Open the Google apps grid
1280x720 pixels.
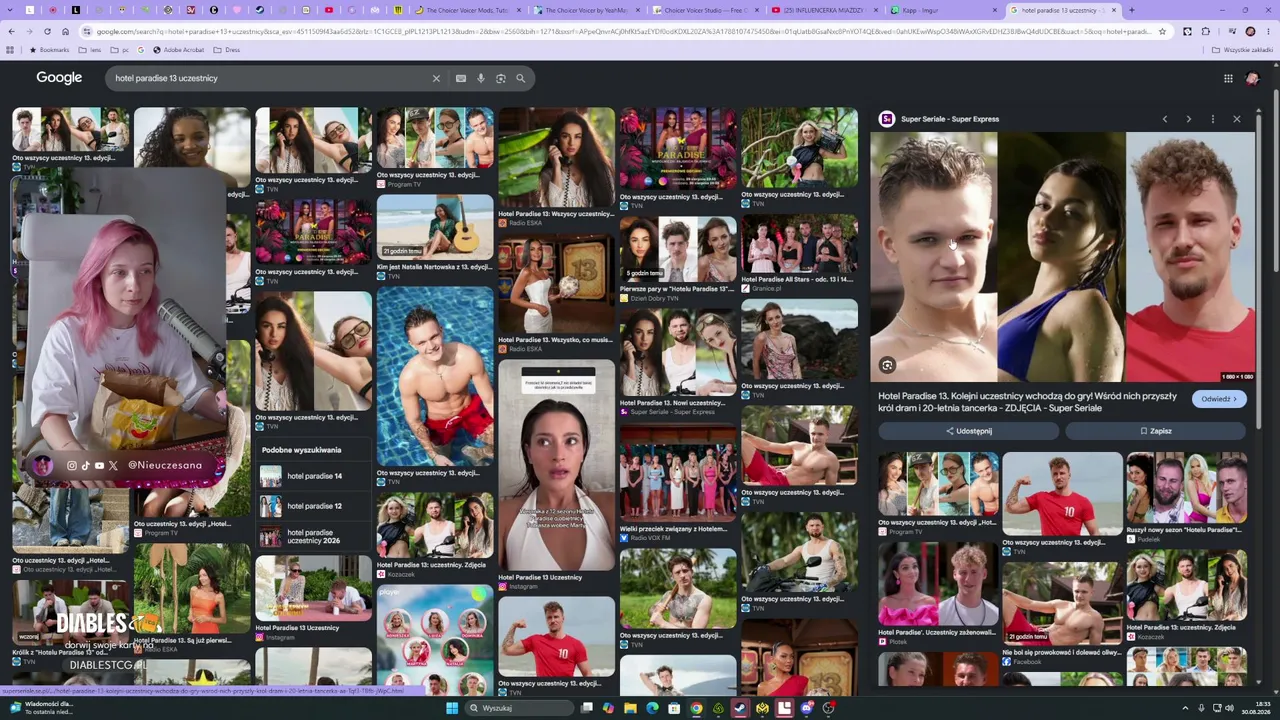1228,78
